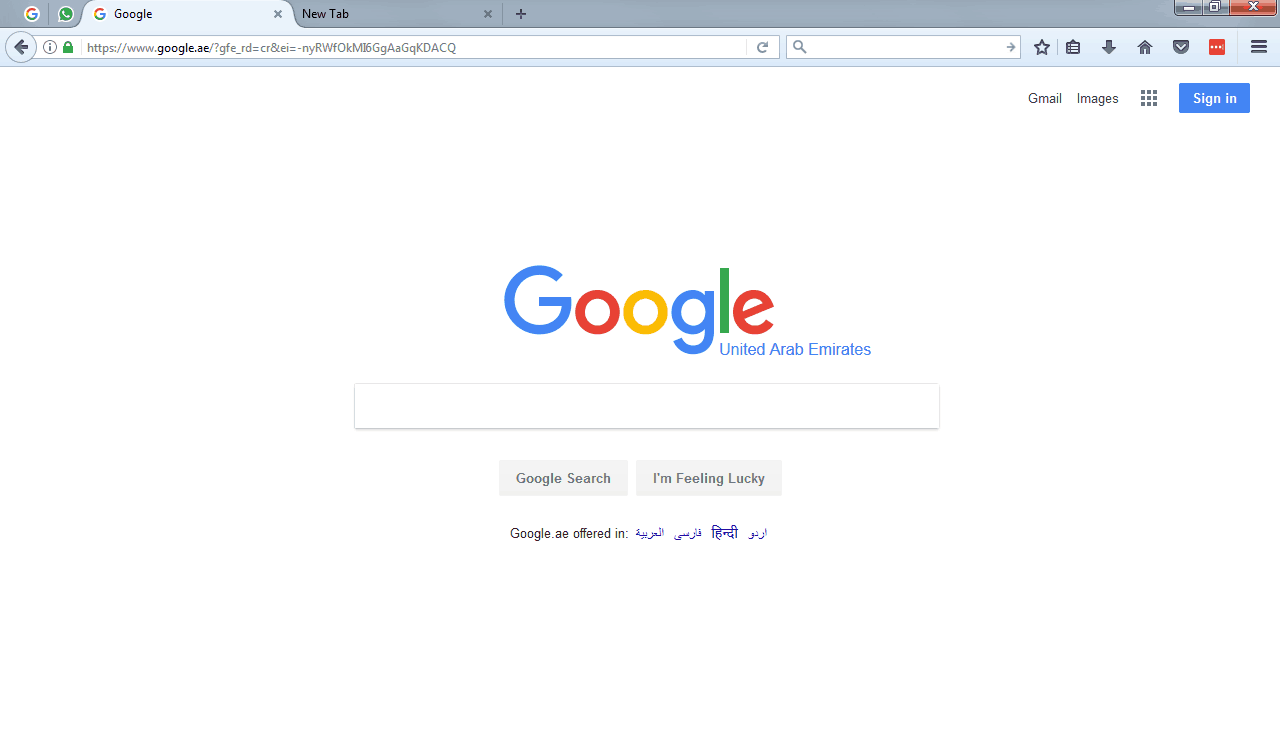Close the Google tab
The image size is (1280, 753).
click(278, 14)
